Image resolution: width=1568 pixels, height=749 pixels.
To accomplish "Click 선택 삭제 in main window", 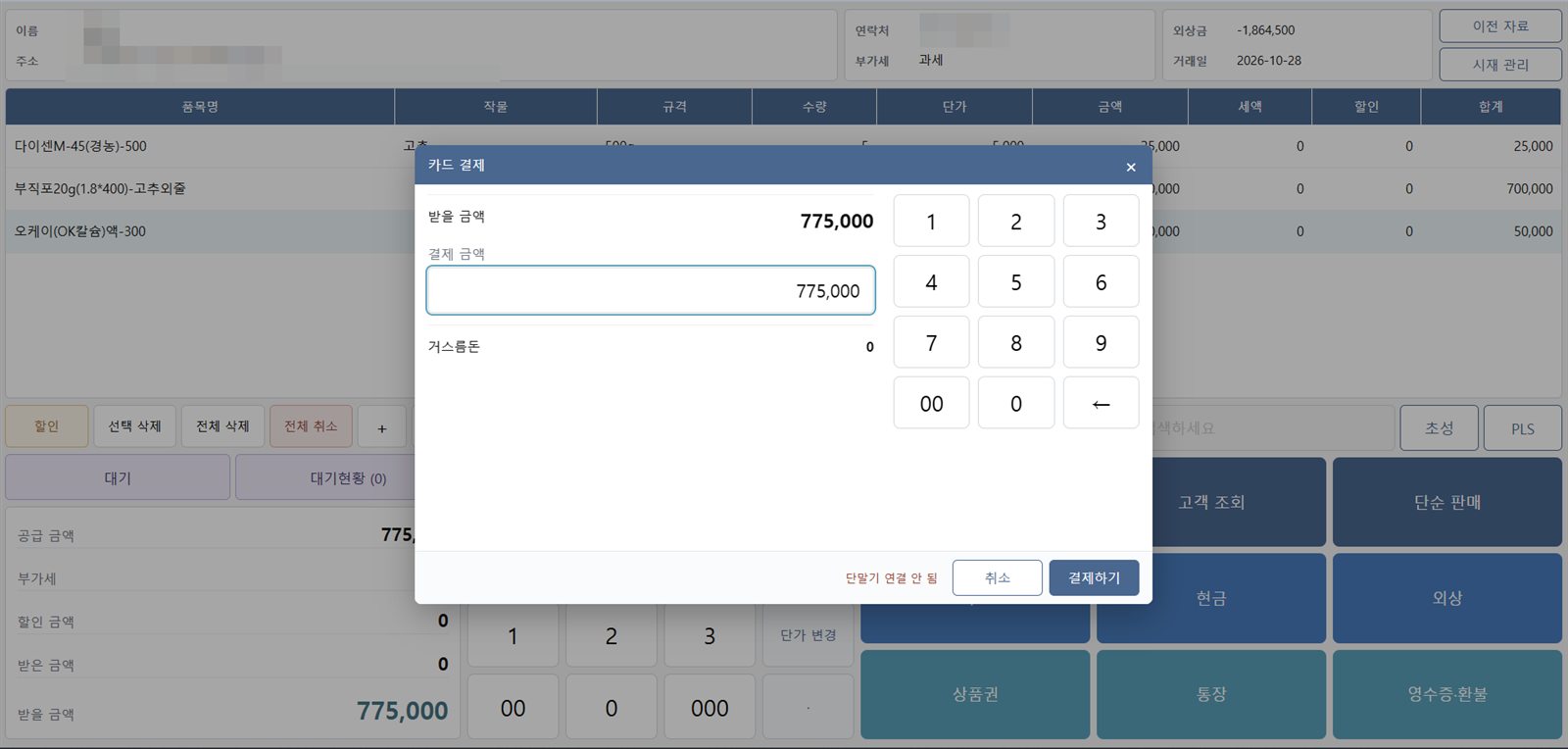I will coord(135,426).
